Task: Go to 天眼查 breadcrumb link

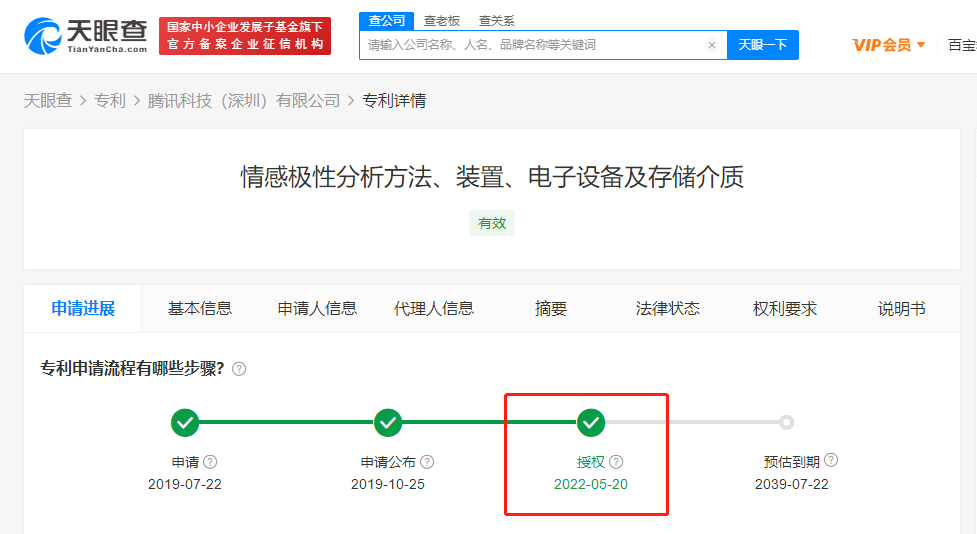Action: [48, 100]
